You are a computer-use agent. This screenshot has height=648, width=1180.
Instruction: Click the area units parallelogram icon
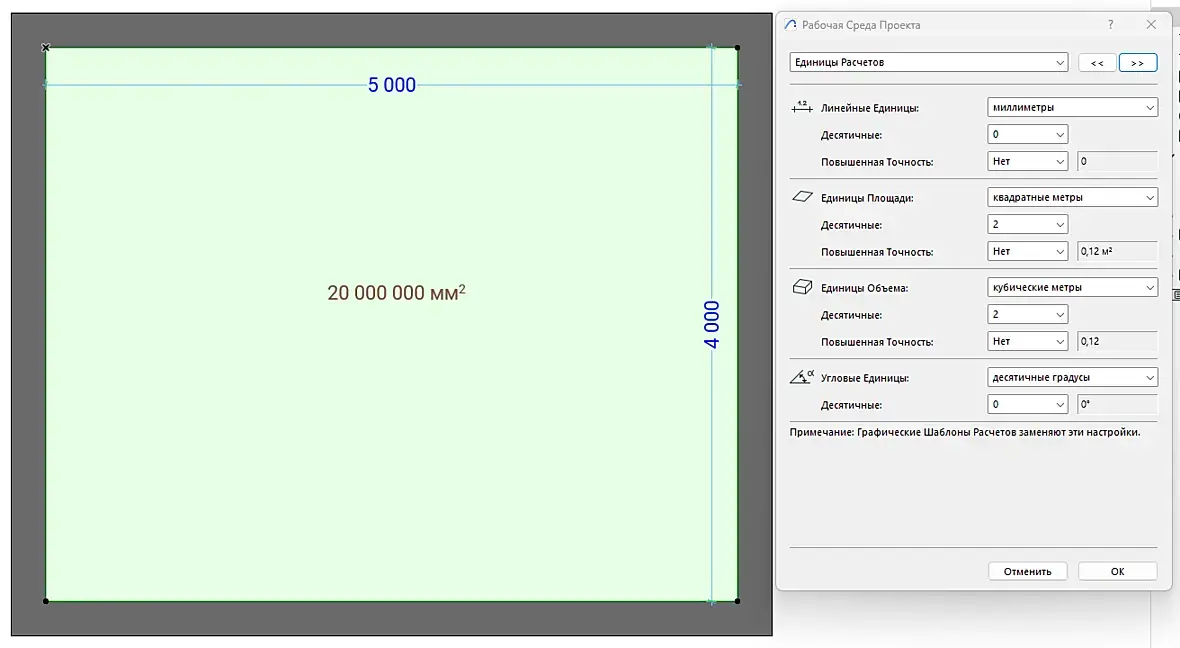pos(802,196)
